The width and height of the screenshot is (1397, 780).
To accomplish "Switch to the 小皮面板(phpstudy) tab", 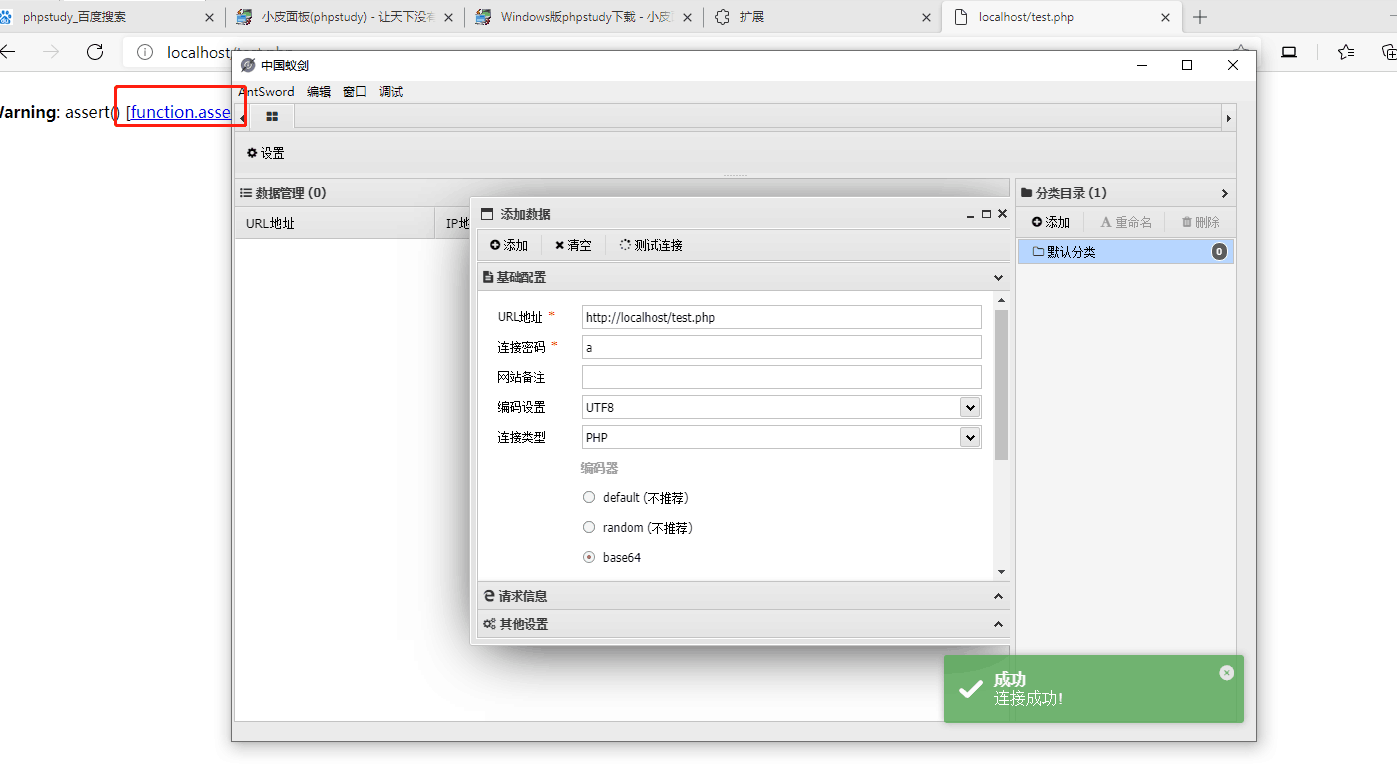I will tap(344, 17).
